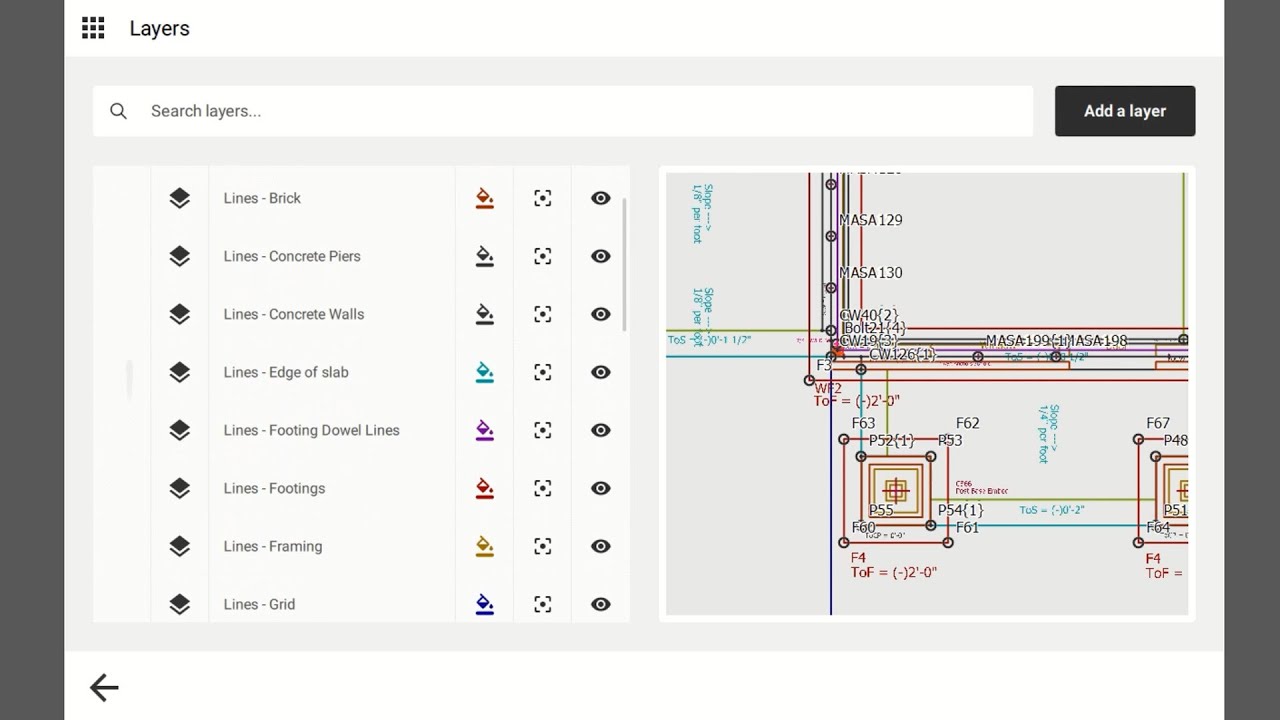Select the Lines - Brick layer name
1280x720 pixels.
262,198
